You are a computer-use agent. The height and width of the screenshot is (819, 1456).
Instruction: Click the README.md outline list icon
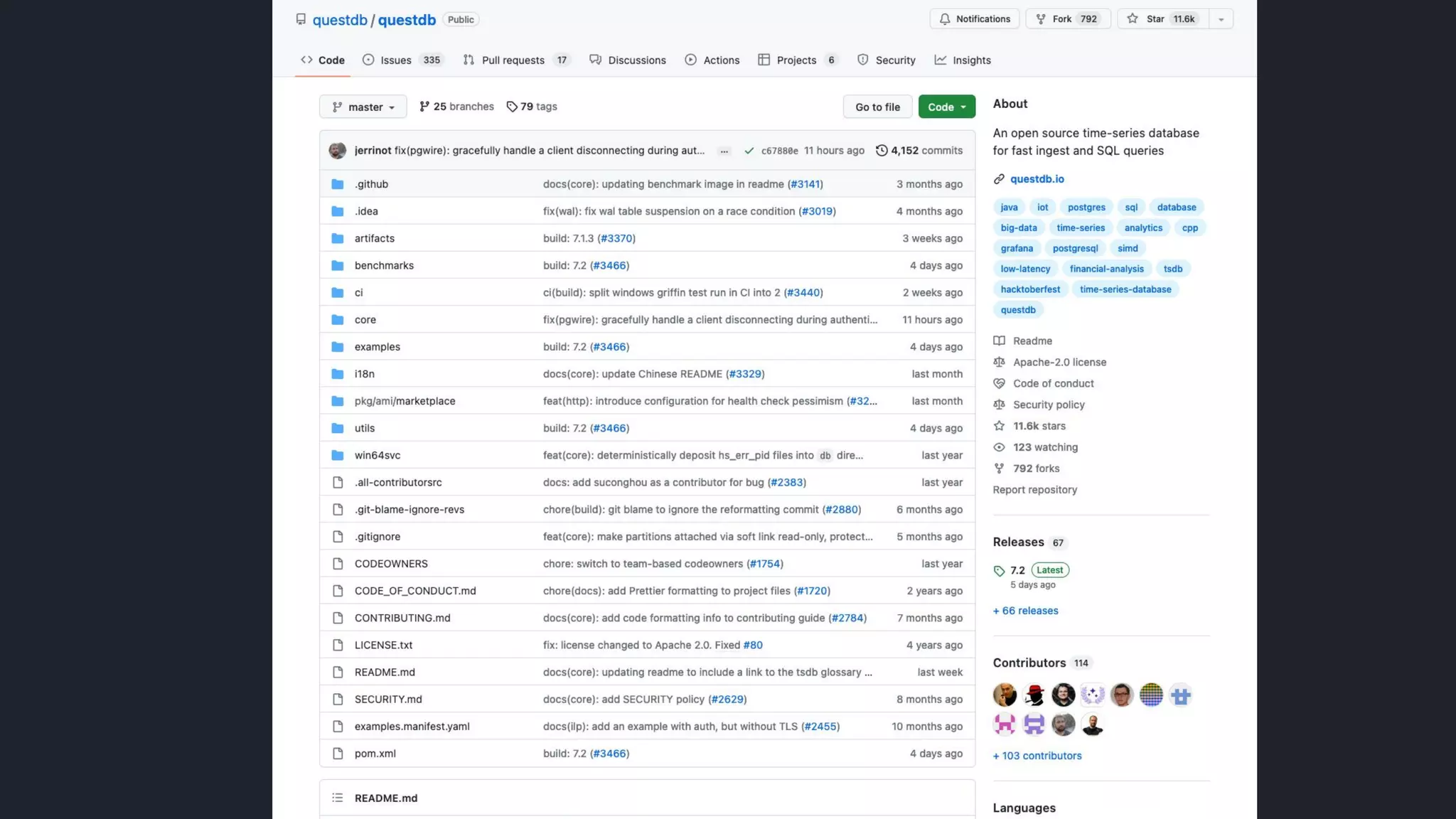(x=337, y=798)
